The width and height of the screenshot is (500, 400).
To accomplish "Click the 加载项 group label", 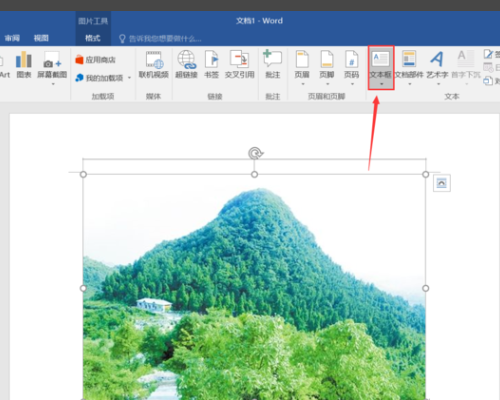I will pyautogui.click(x=103, y=96).
